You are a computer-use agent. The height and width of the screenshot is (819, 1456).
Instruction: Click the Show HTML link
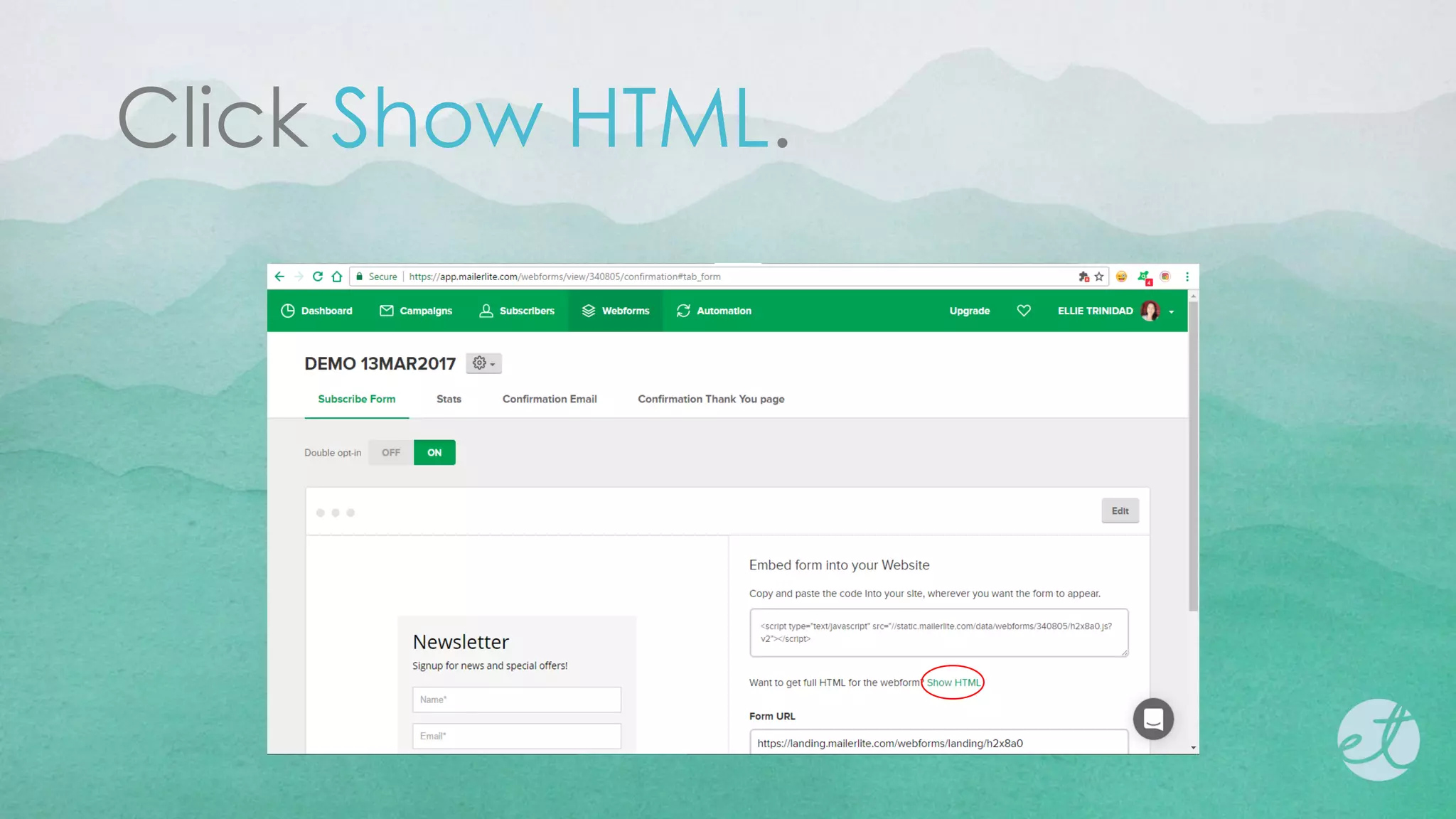pos(953,682)
